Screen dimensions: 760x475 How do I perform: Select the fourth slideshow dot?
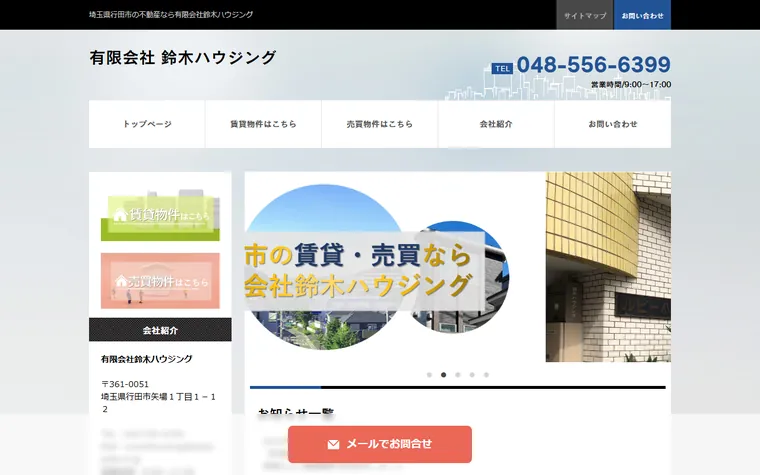point(472,375)
